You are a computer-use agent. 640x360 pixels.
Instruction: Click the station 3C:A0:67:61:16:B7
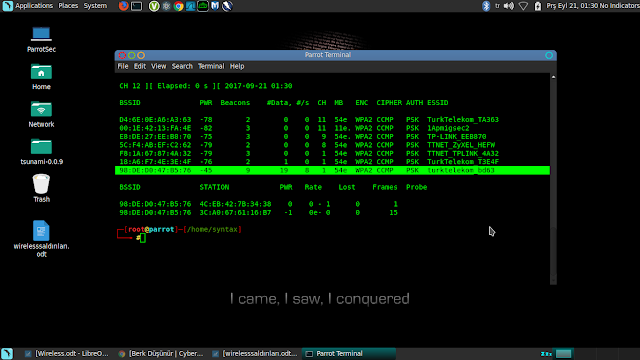[x=235, y=212]
